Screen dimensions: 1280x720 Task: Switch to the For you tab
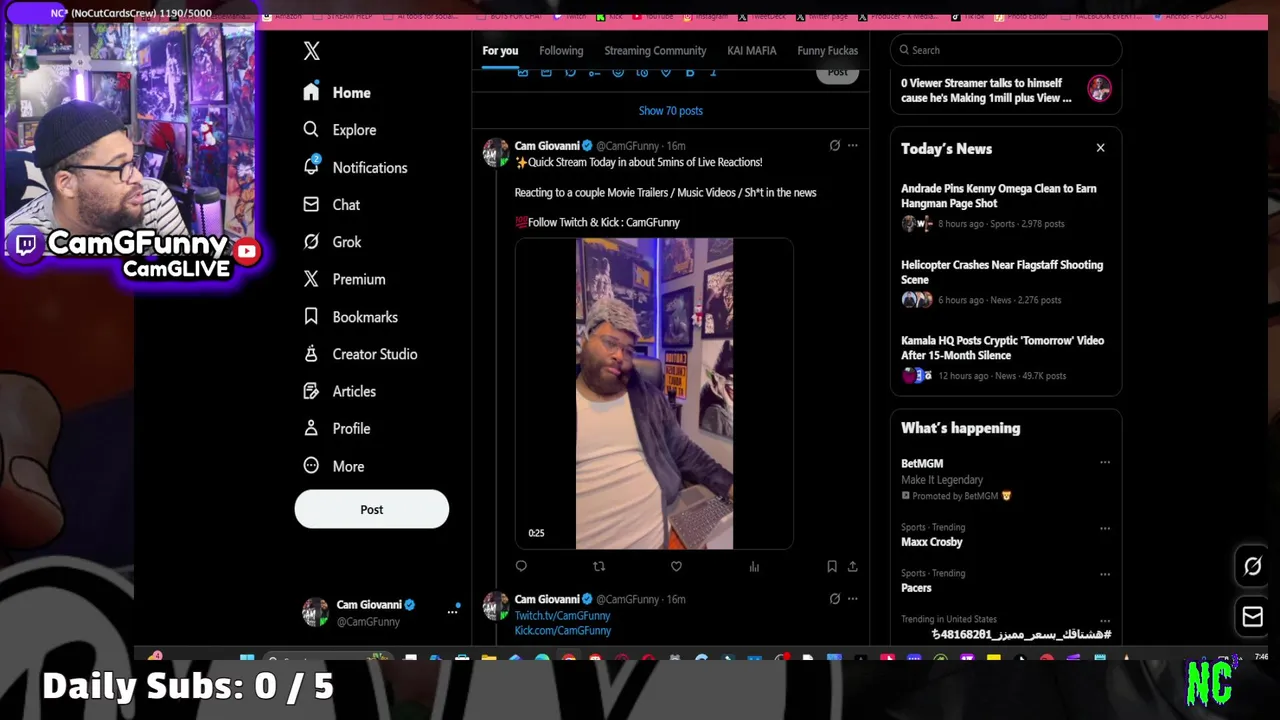tap(500, 51)
